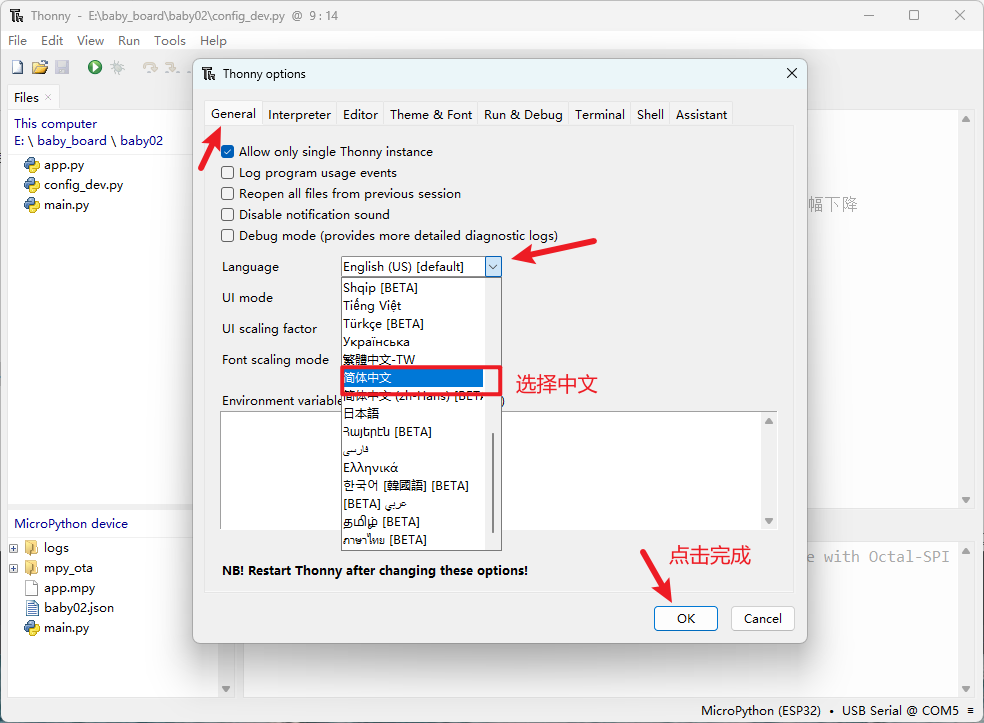984x723 pixels.
Task: Choose 繁體中文-TW in the language list
Action: click(x=413, y=360)
